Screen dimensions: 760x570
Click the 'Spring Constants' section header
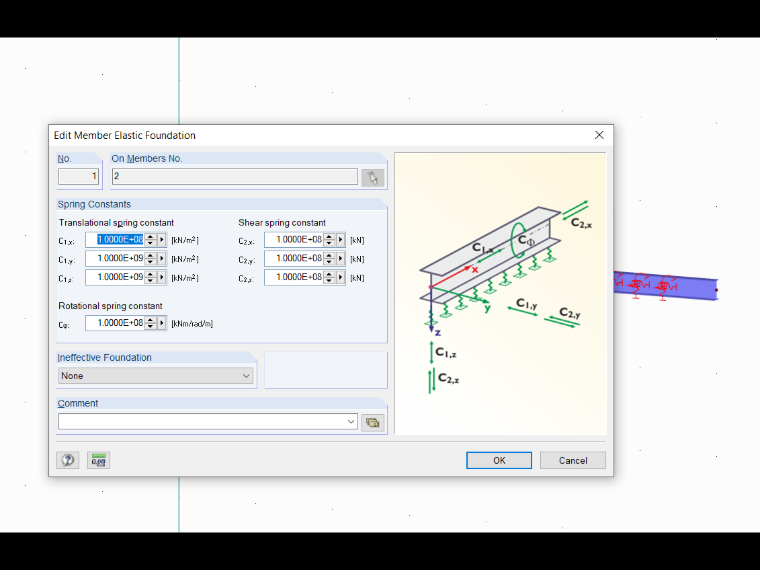(94, 204)
